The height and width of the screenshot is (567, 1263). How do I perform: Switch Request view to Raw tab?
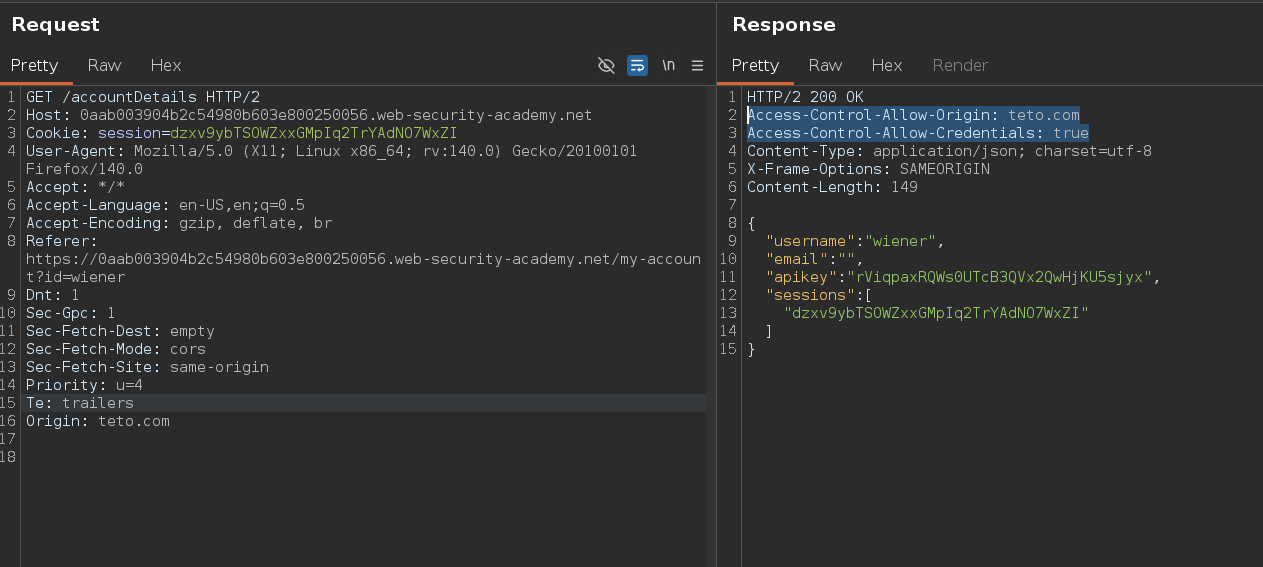[104, 65]
